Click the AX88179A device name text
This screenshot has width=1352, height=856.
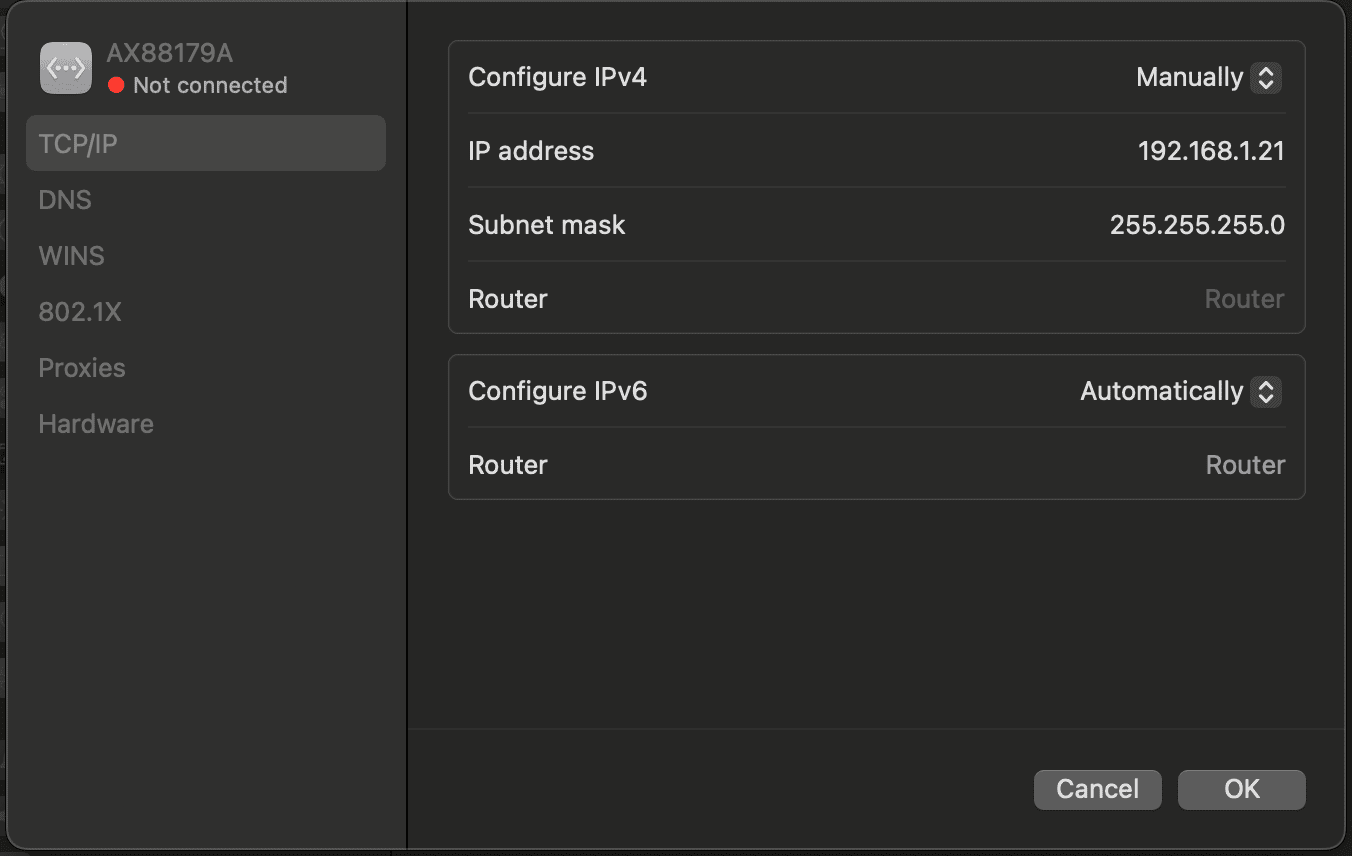[169, 54]
